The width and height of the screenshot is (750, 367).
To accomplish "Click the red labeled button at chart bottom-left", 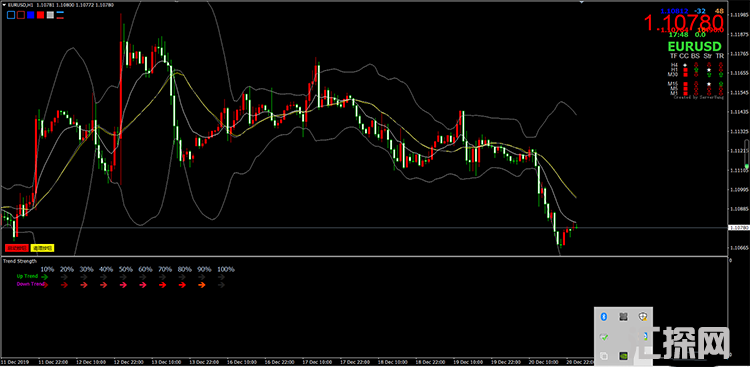I will click(x=17, y=248).
